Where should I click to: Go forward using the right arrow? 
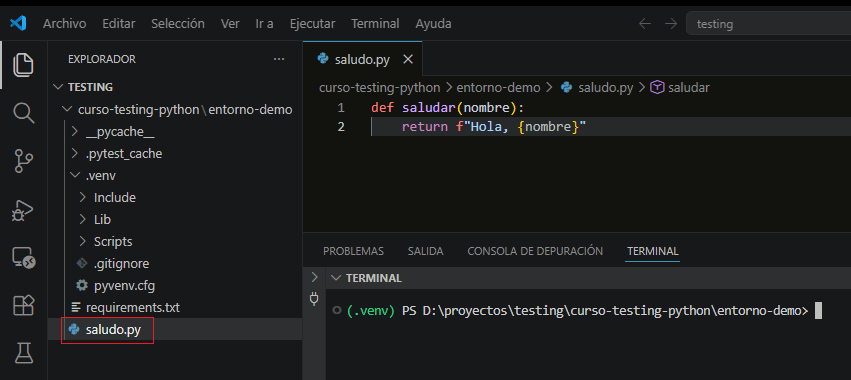(x=671, y=23)
